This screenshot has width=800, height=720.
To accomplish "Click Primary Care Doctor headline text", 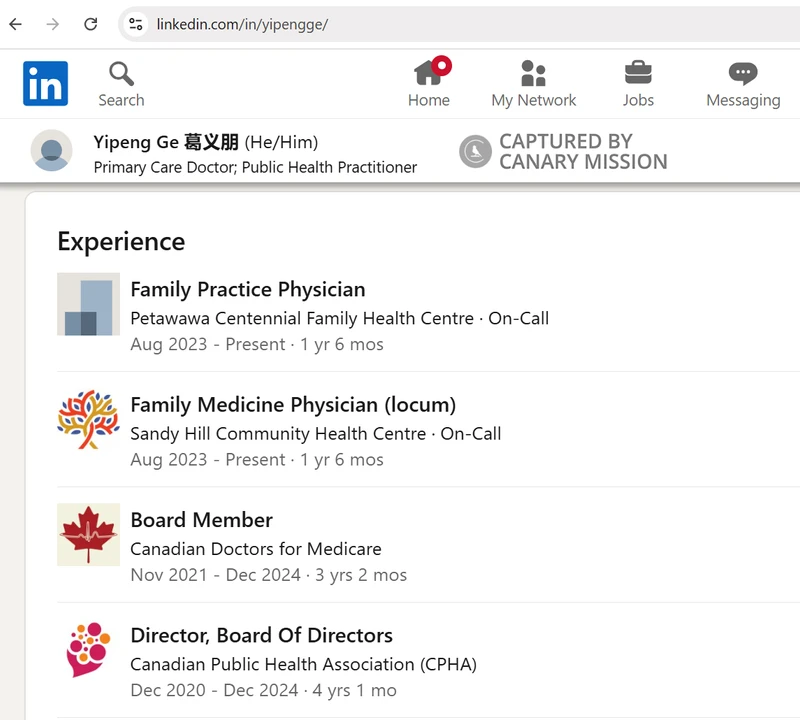I will click(x=255, y=167).
